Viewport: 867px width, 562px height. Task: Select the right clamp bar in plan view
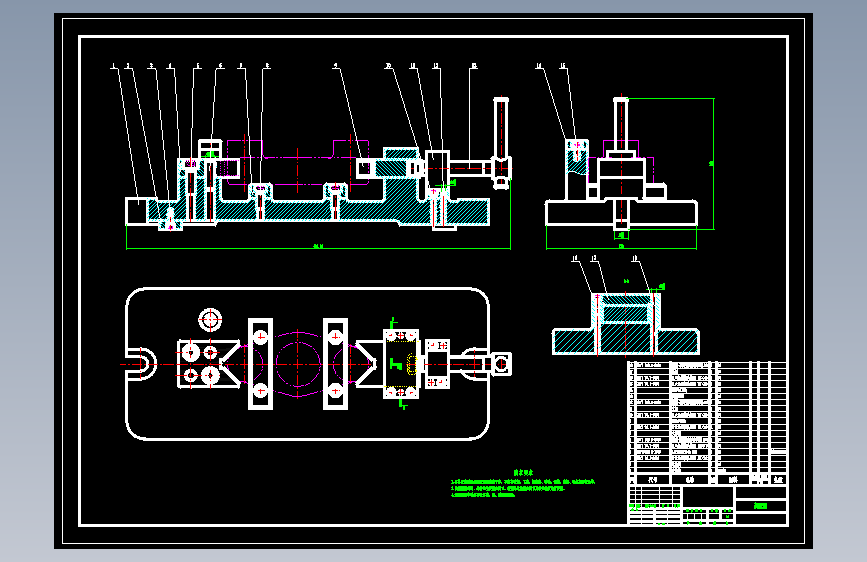point(335,364)
